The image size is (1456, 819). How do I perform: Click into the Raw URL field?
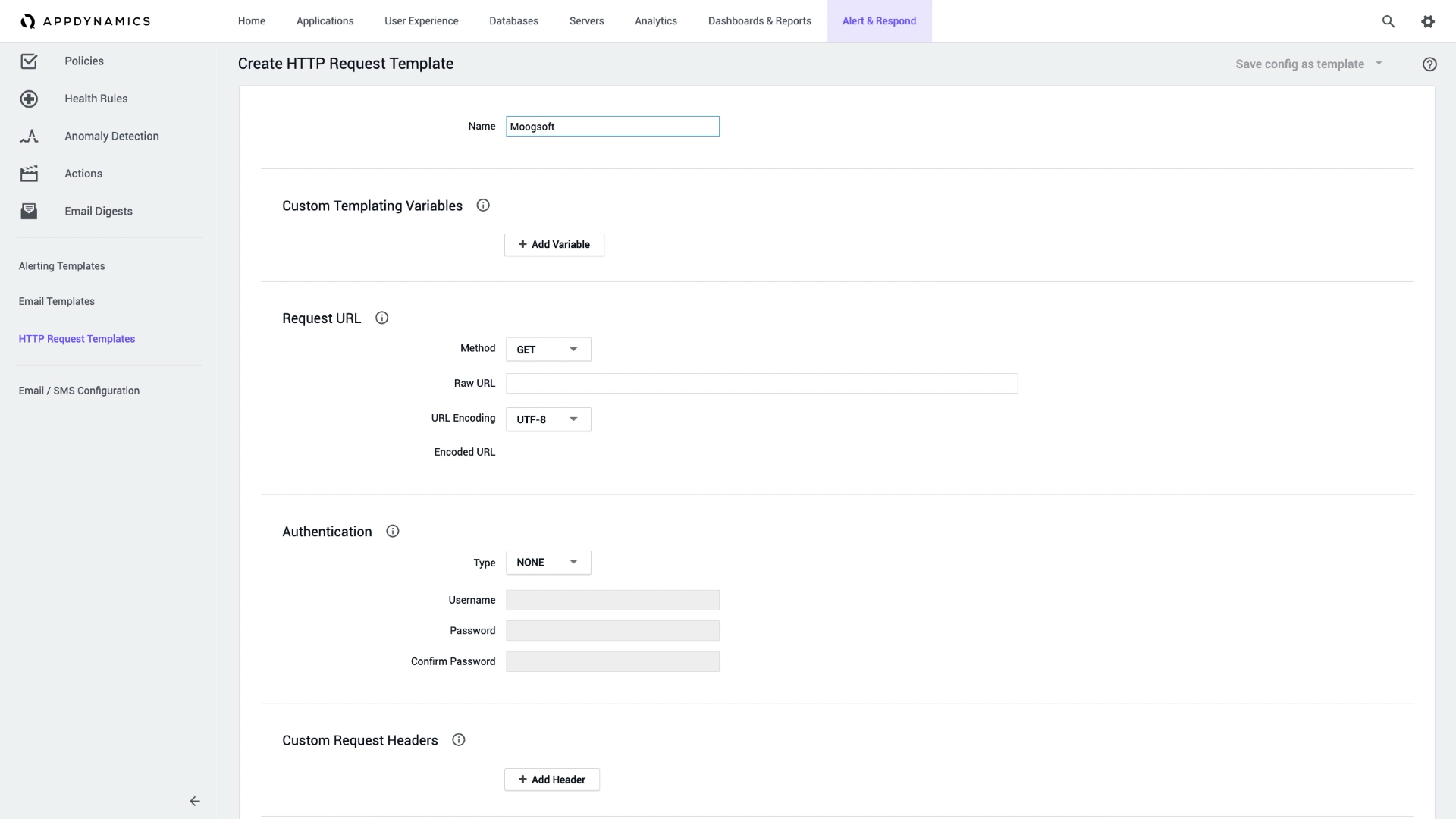(762, 384)
